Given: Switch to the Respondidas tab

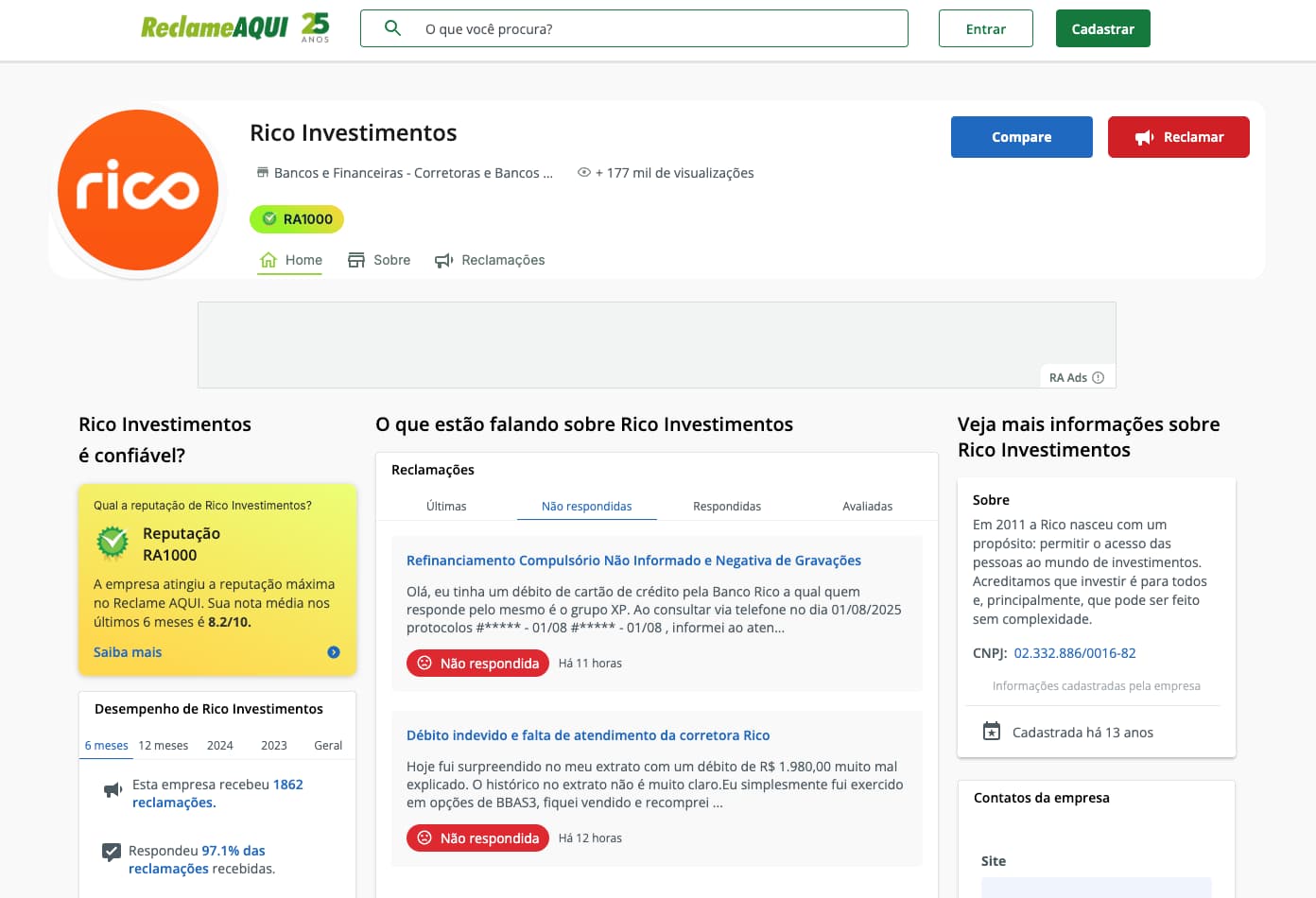Looking at the screenshot, I should pos(726,506).
